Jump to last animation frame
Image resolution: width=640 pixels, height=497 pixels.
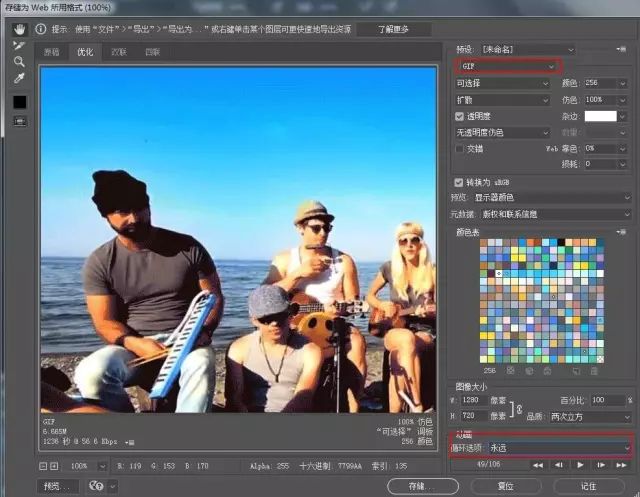tap(621, 465)
